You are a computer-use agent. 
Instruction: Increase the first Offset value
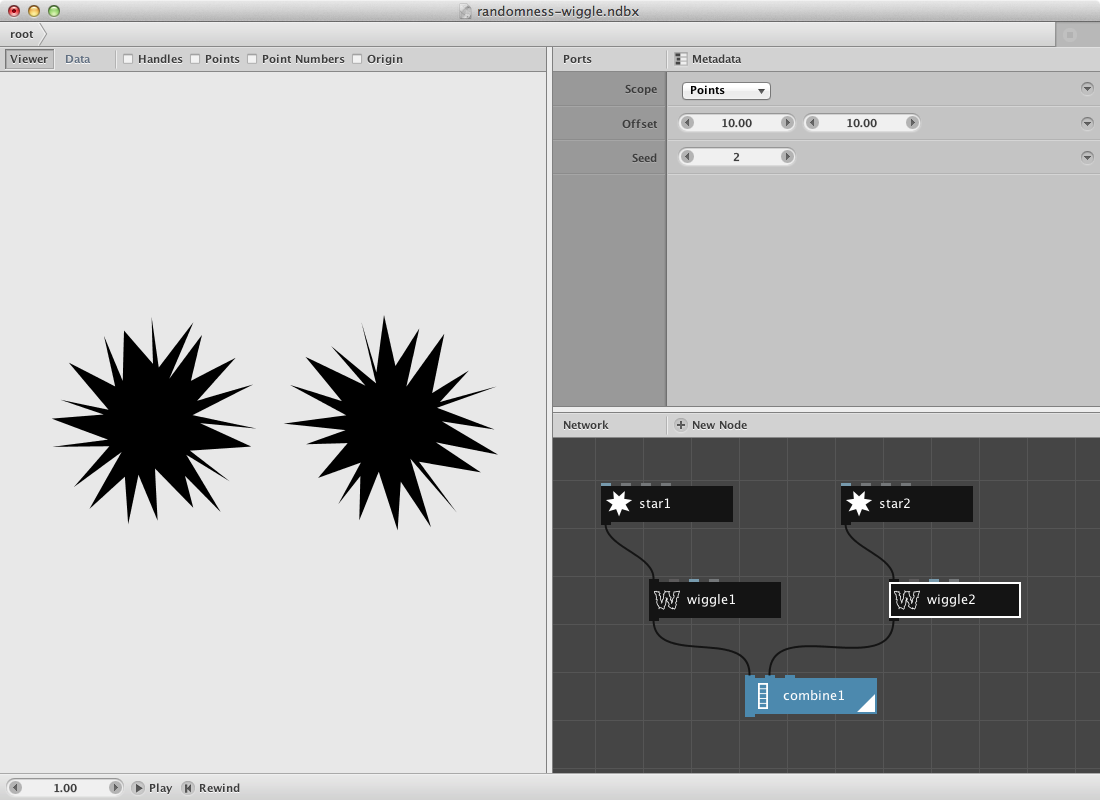pyautogui.click(x=786, y=123)
